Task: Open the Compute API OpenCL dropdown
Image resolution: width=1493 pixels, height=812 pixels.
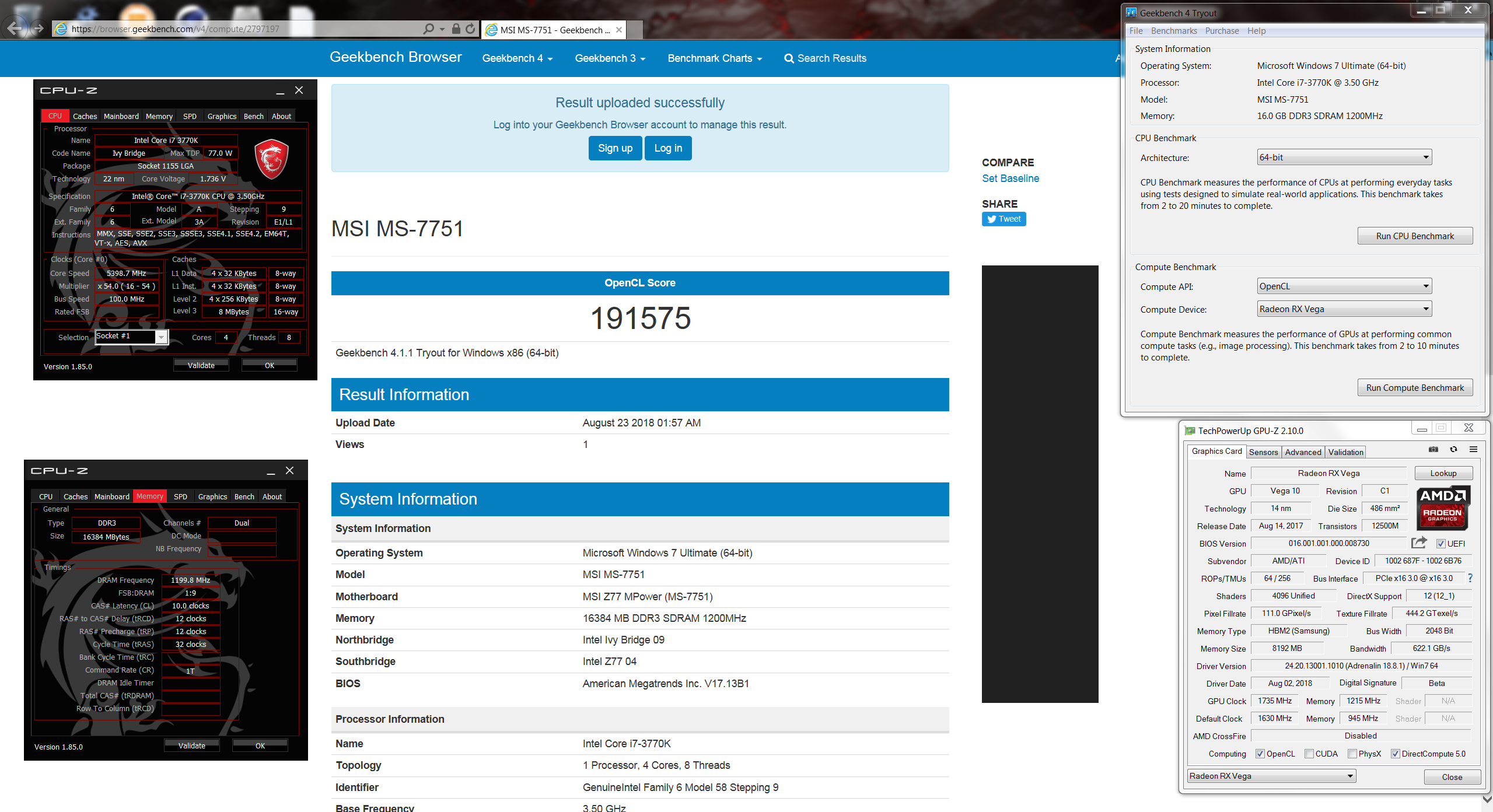Action: 1344,286
